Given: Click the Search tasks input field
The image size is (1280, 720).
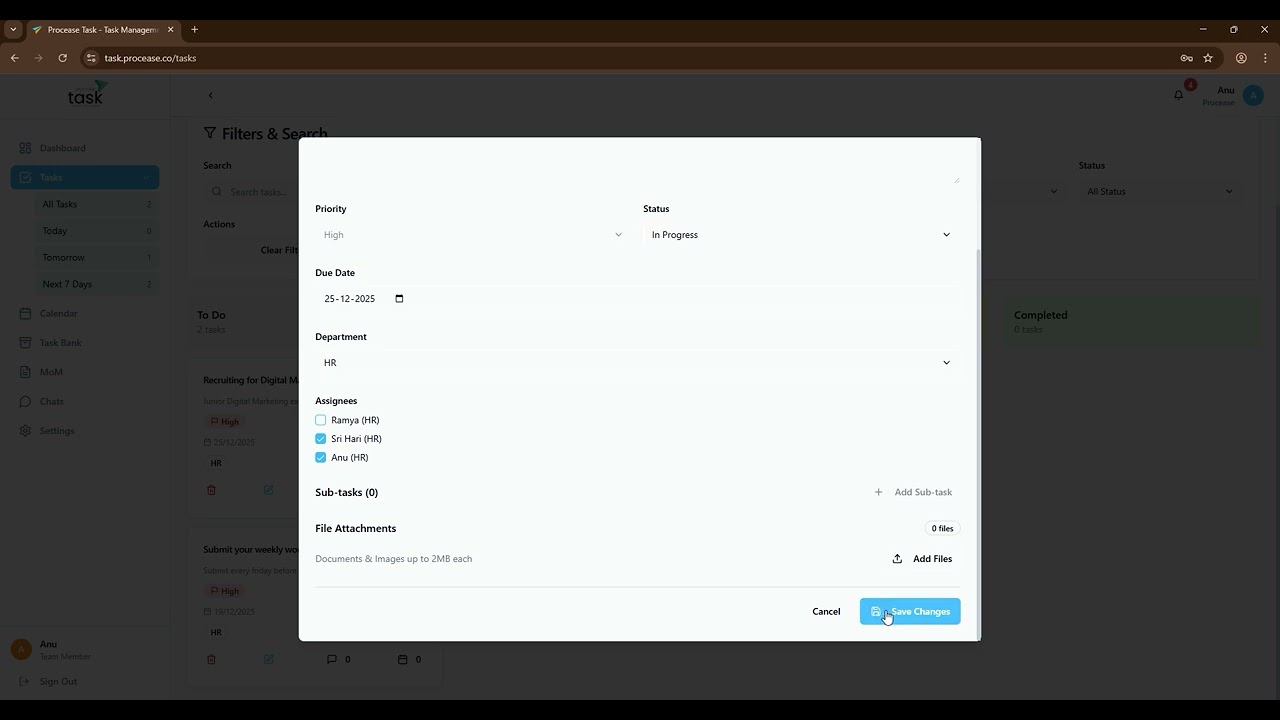Looking at the screenshot, I should [x=252, y=191].
